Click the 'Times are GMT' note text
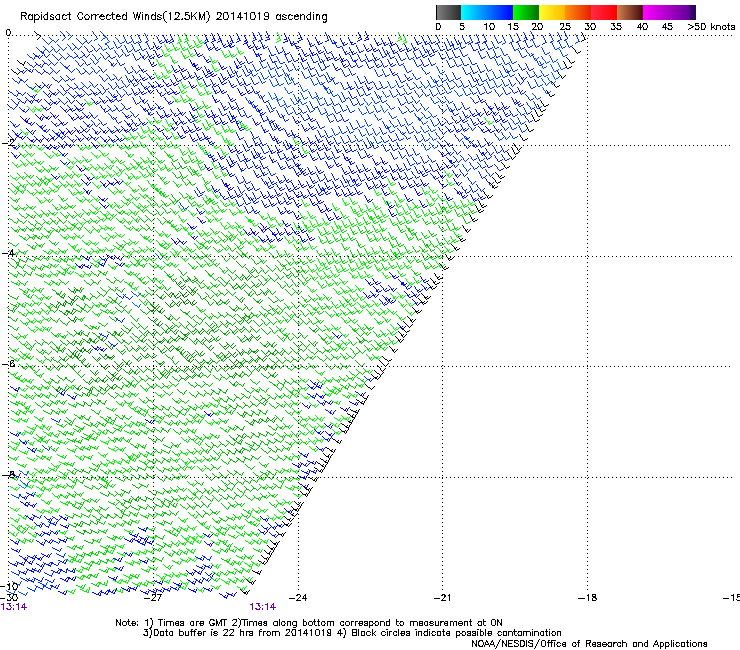 coord(193,623)
